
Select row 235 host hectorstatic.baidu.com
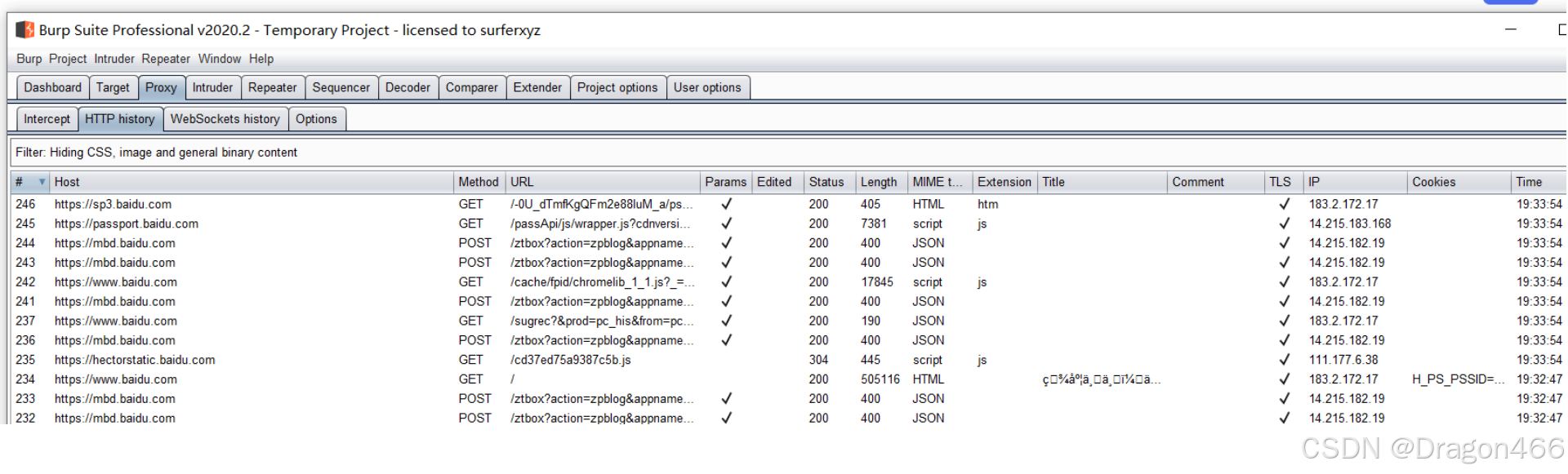[135, 360]
